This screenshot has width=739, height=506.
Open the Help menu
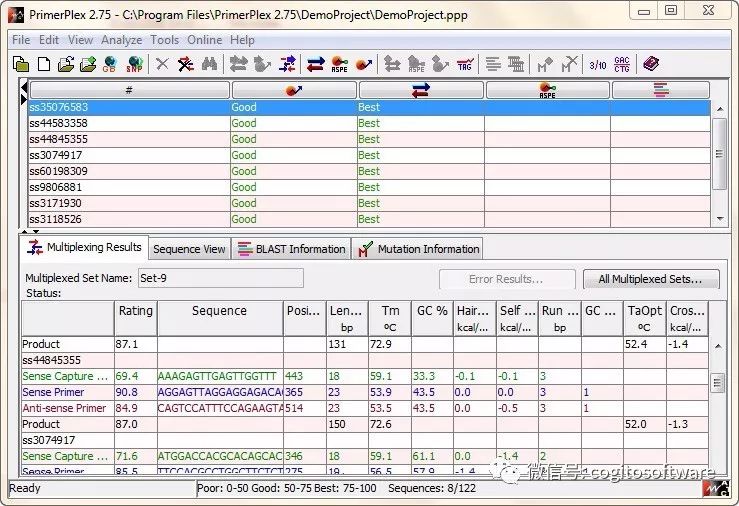point(242,40)
